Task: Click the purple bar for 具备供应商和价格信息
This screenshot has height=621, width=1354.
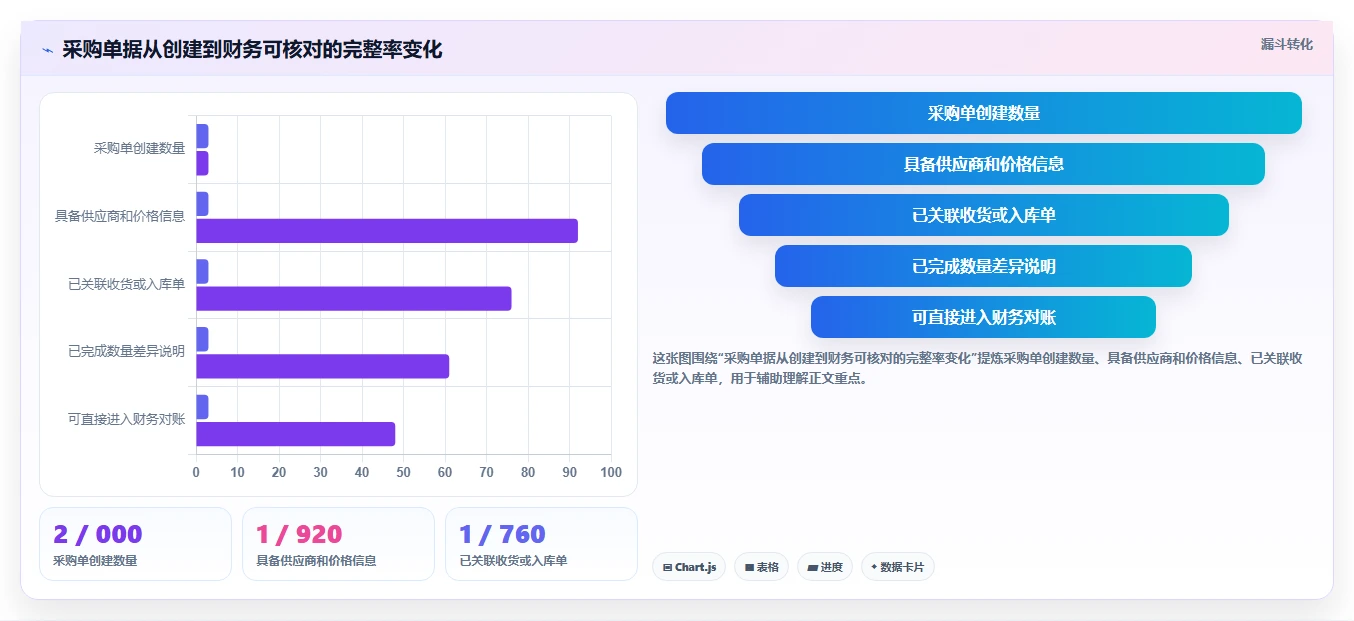Action: pos(387,231)
